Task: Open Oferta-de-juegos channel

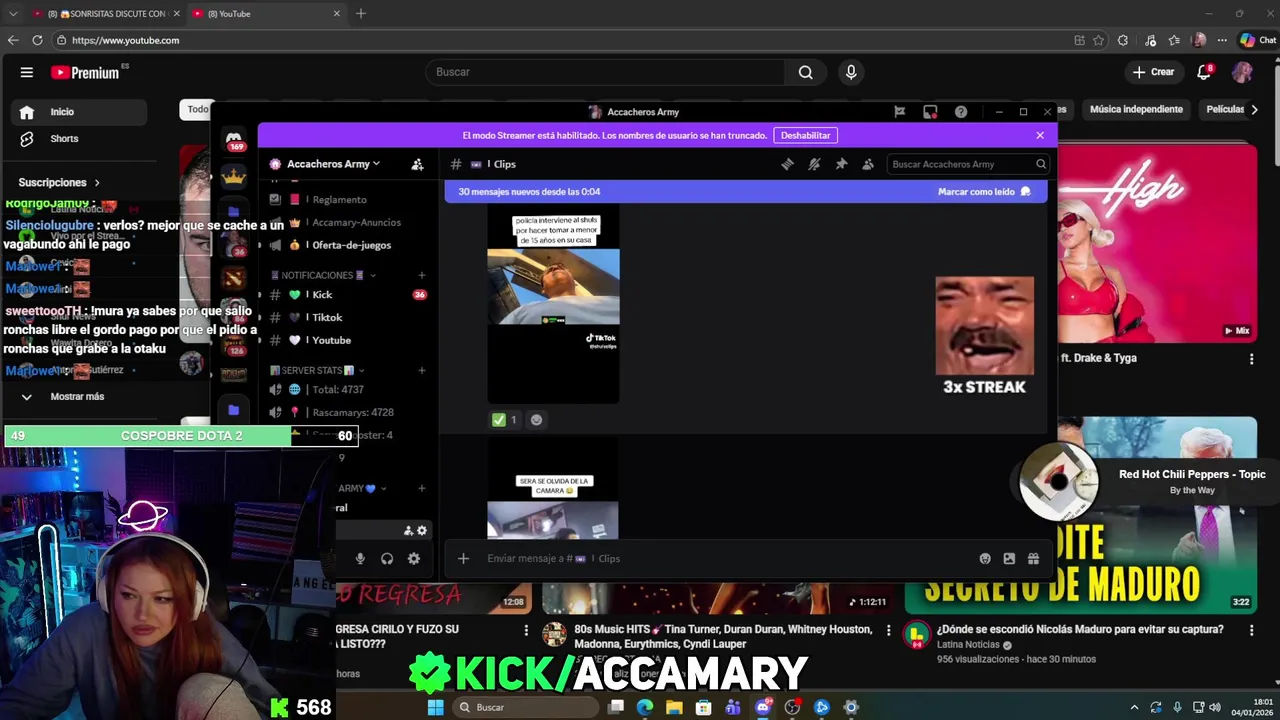Action: [x=350, y=245]
